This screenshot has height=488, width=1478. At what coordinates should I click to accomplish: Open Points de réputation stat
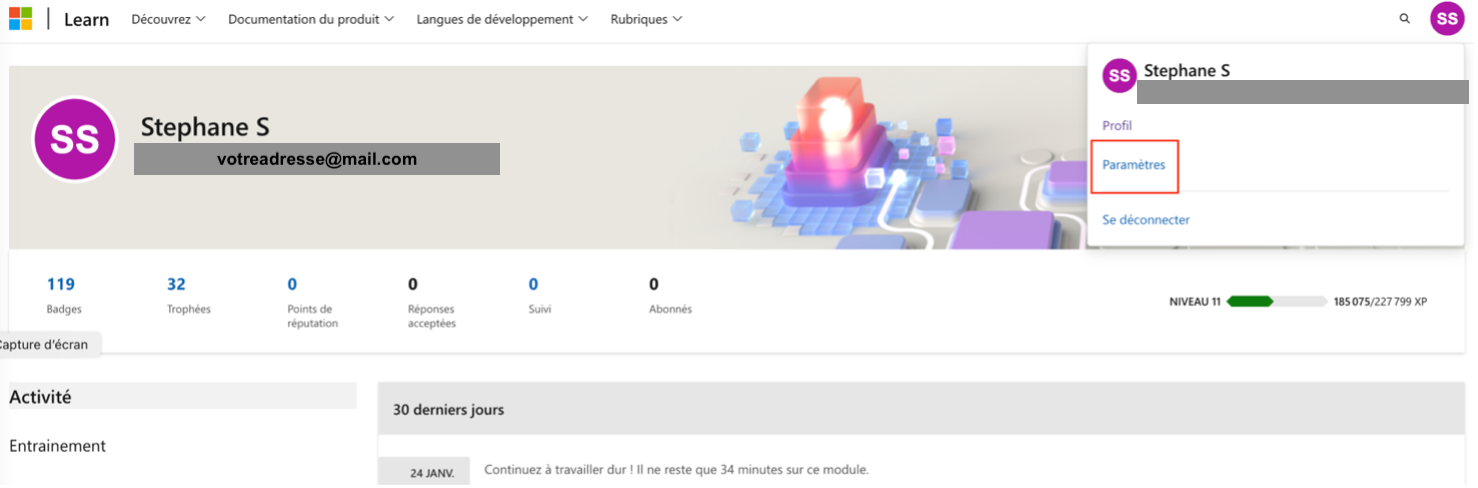(292, 285)
